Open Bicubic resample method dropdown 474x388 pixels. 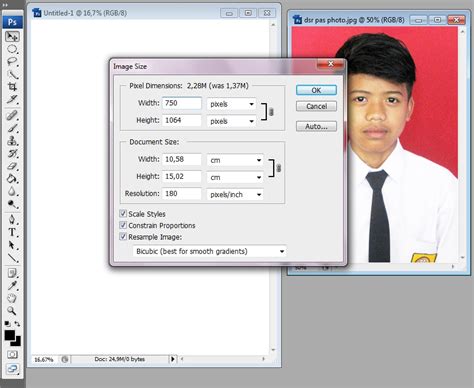point(209,251)
